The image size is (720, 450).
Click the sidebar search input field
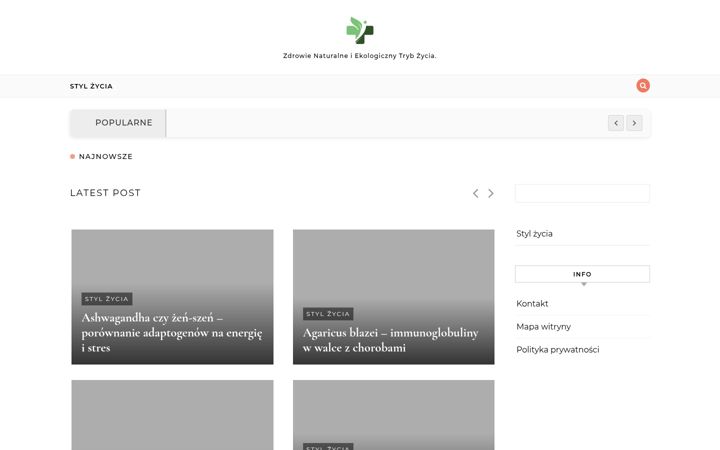pyautogui.click(x=582, y=193)
